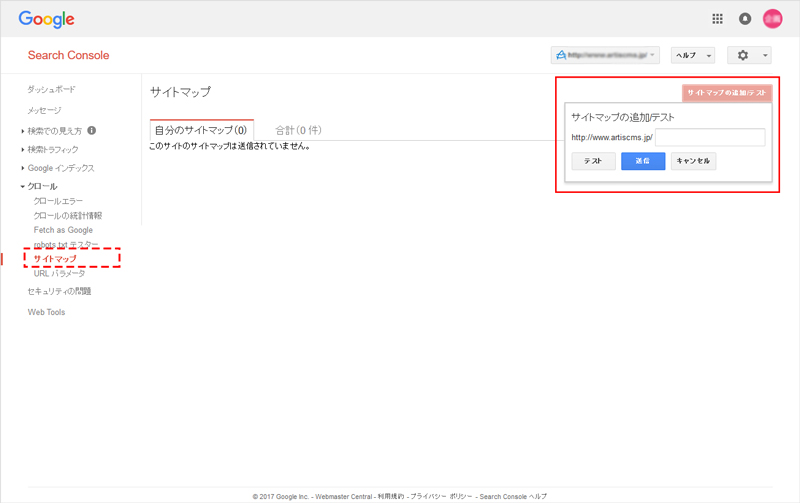
Task: Open the Google apps grid icon
Action: [717, 19]
